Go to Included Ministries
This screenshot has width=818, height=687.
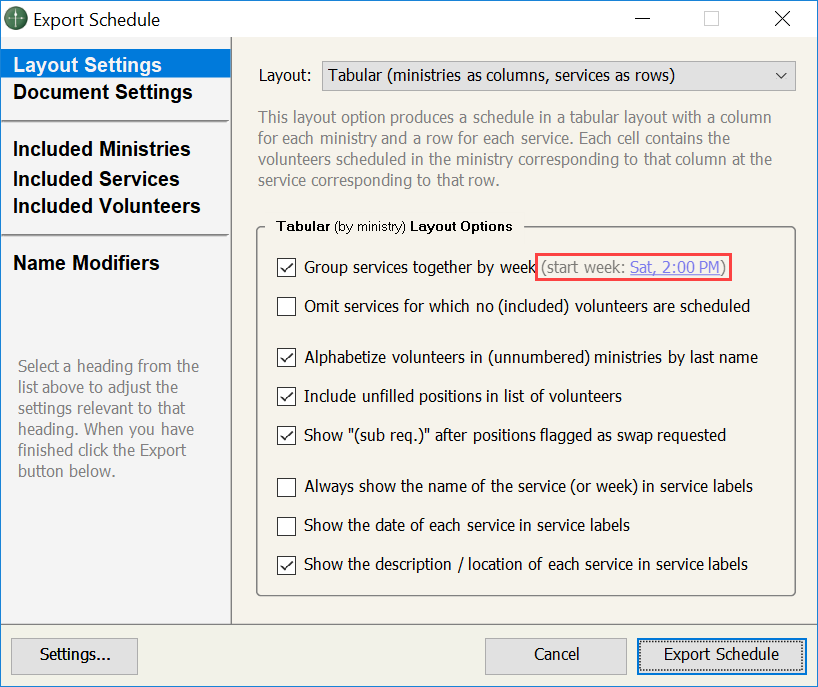tap(101, 149)
